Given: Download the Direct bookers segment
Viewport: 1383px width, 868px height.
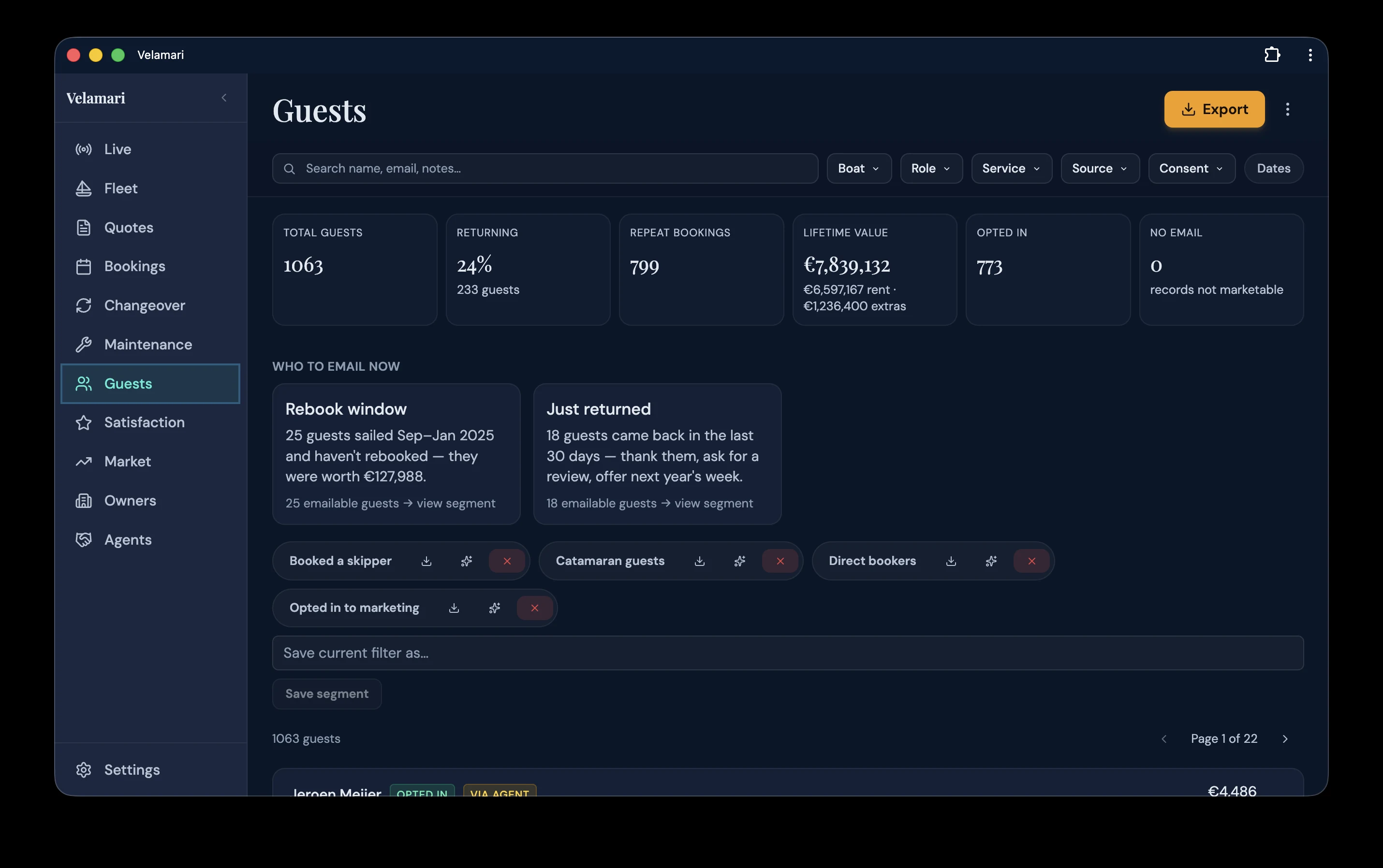Looking at the screenshot, I should (951, 561).
